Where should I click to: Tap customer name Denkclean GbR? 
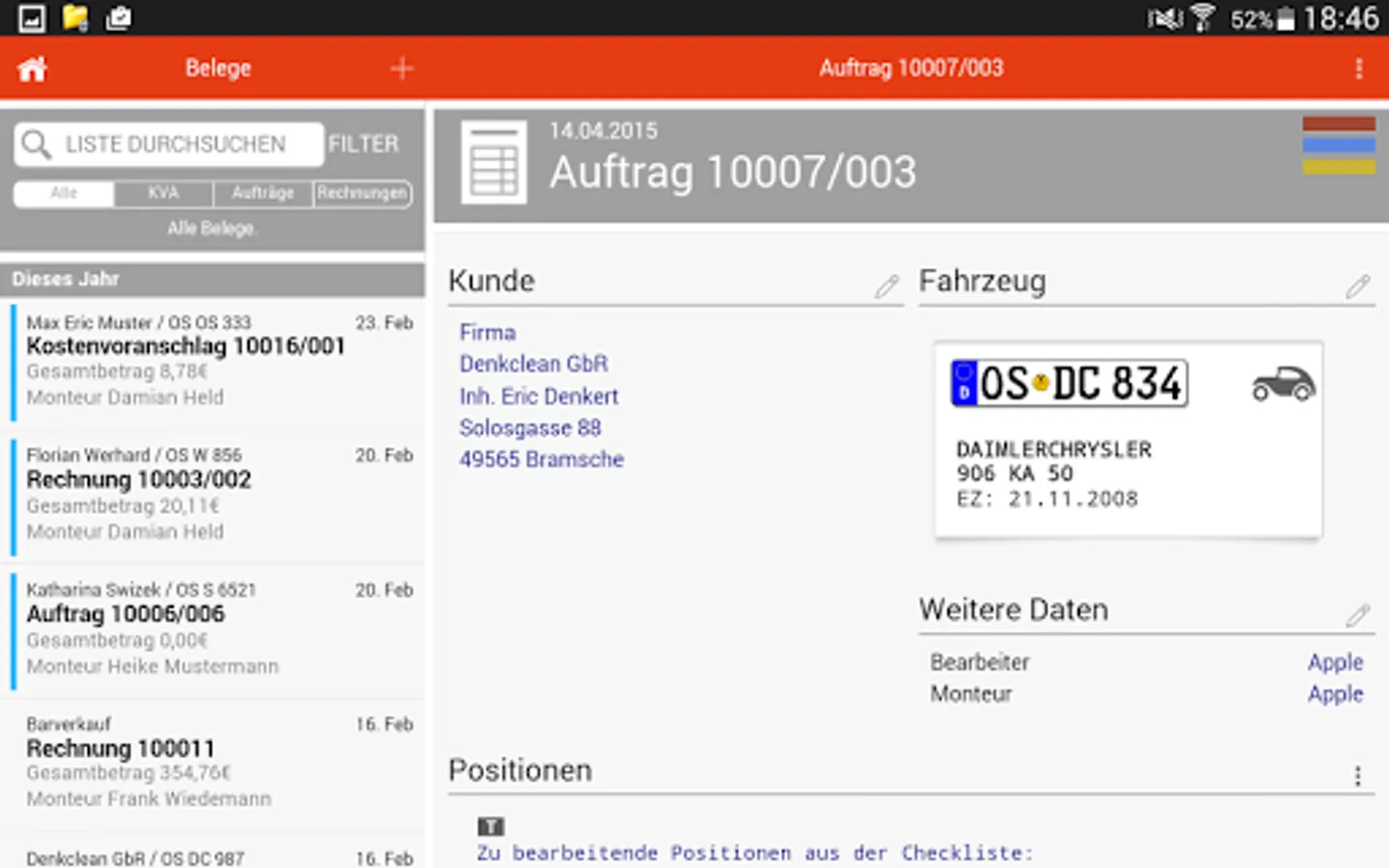click(533, 364)
